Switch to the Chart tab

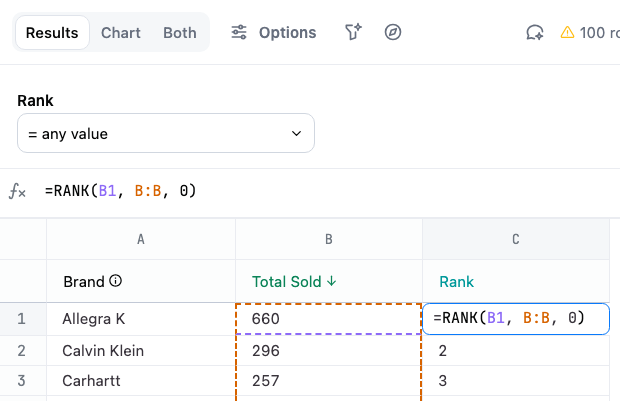pyautogui.click(x=121, y=33)
